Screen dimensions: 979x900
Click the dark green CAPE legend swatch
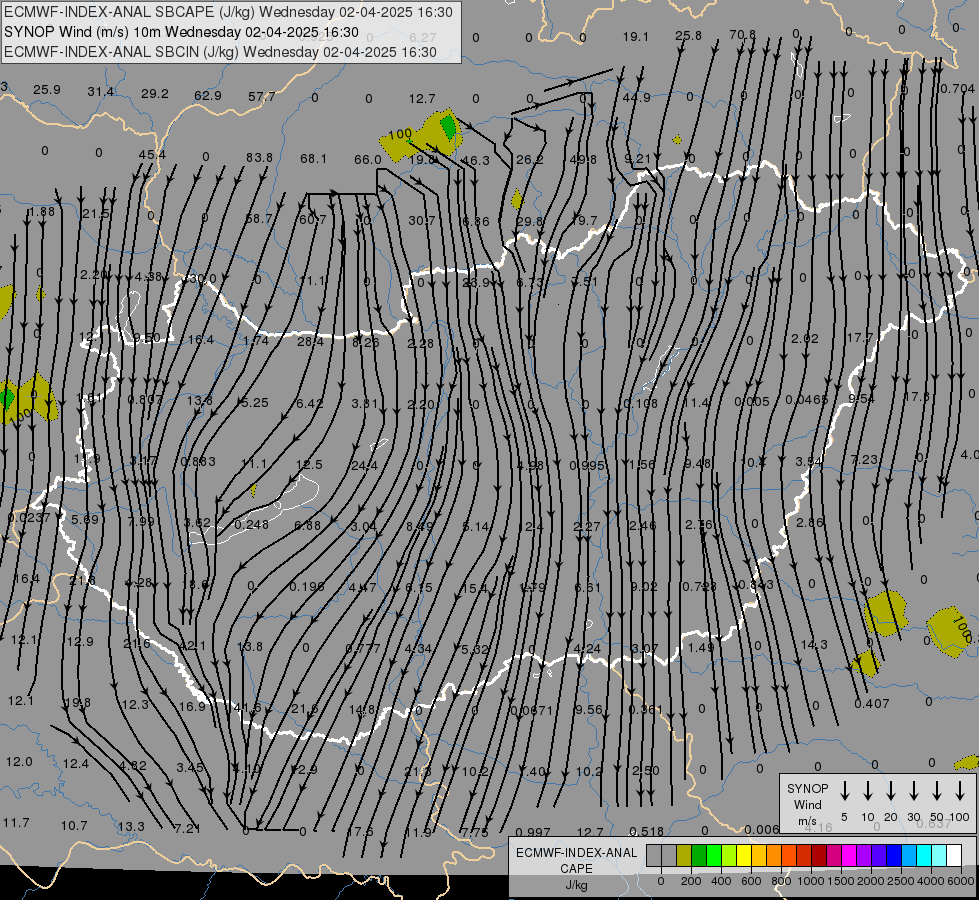coord(699,855)
